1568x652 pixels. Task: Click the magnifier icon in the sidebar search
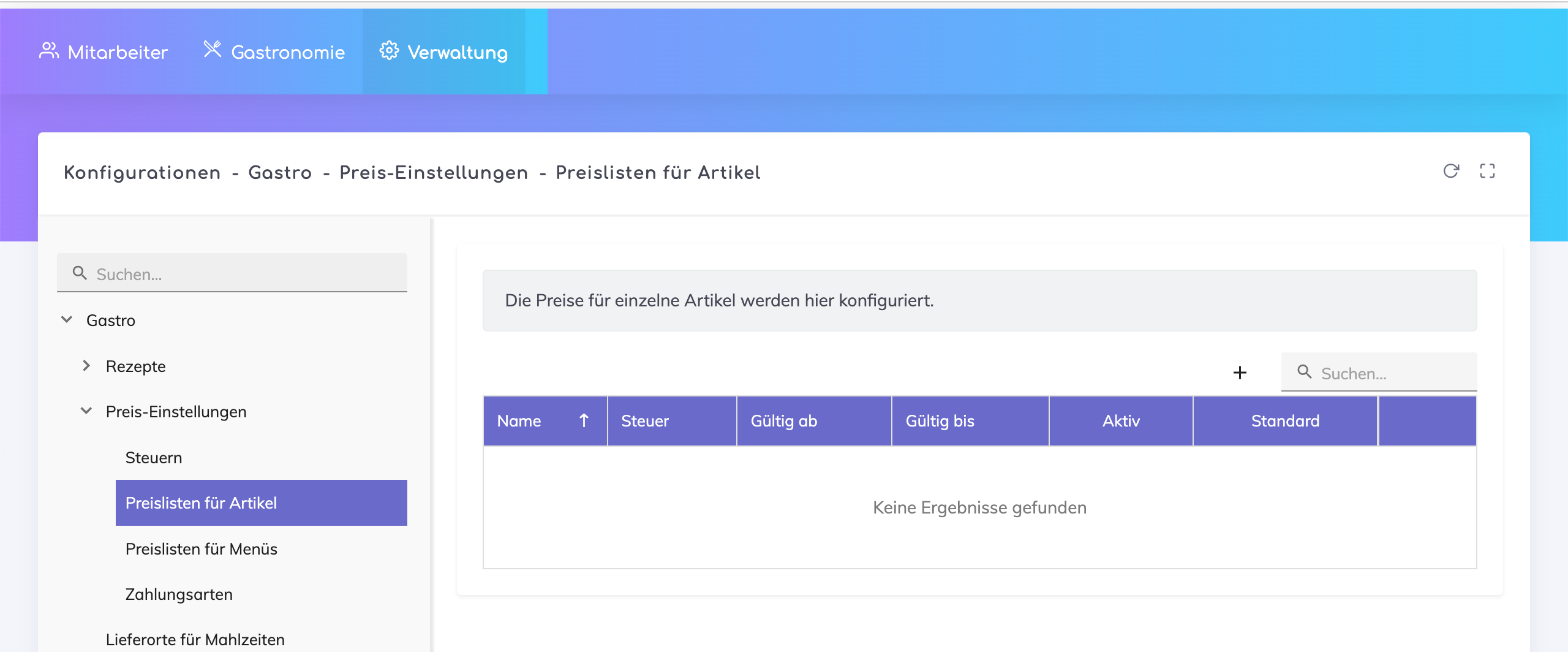coord(80,273)
